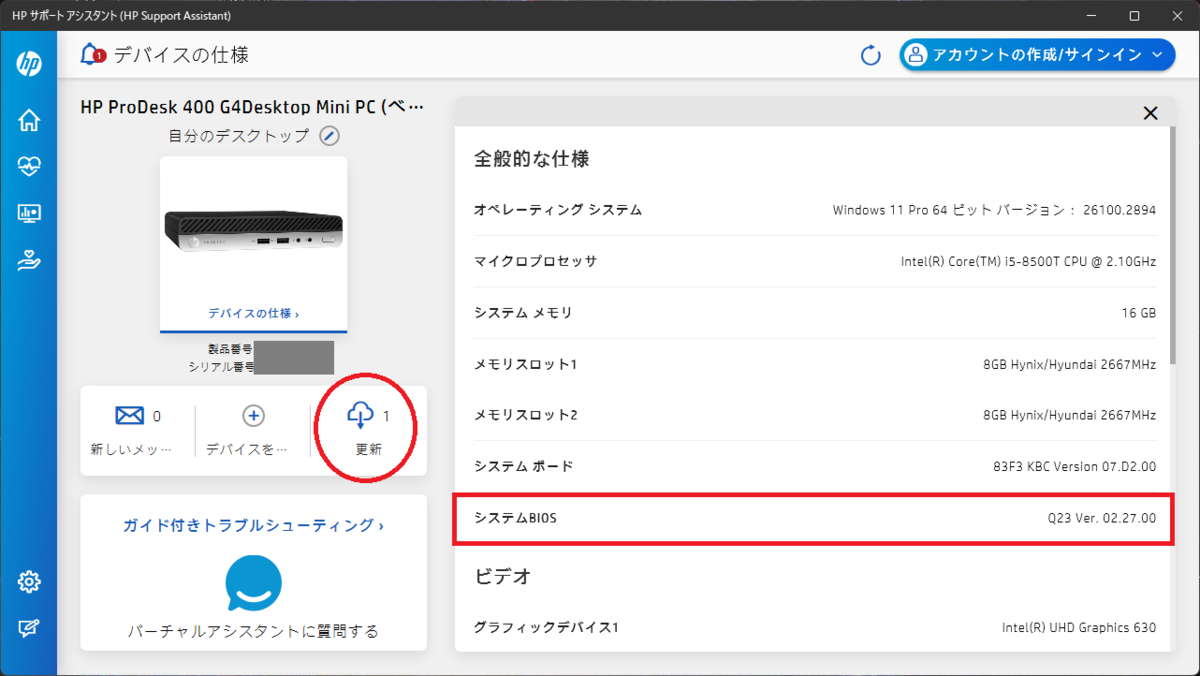Screen dimensions: 1200x676
Task: Select the システム メモリ row label
Action: (523, 313)
